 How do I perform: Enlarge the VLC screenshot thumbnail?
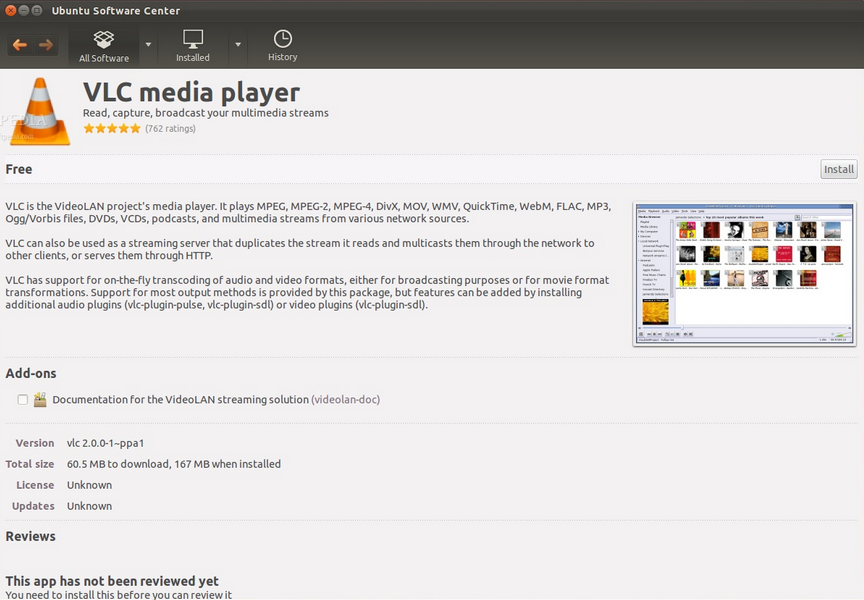click(x=744, y=274)
